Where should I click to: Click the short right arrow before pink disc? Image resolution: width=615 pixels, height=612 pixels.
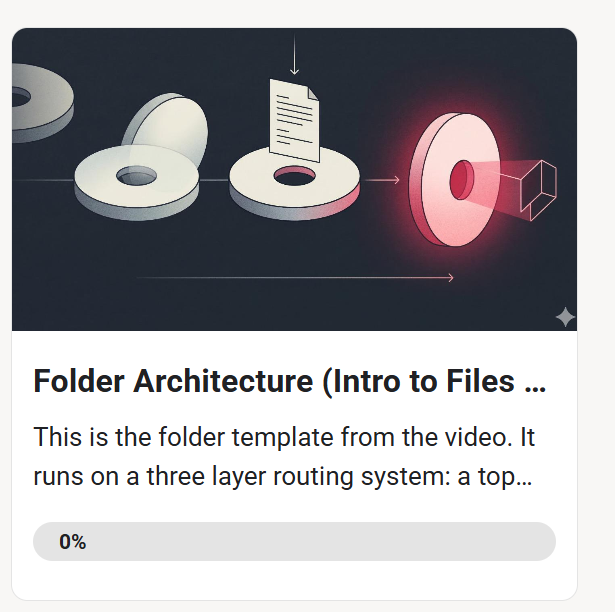382,180
